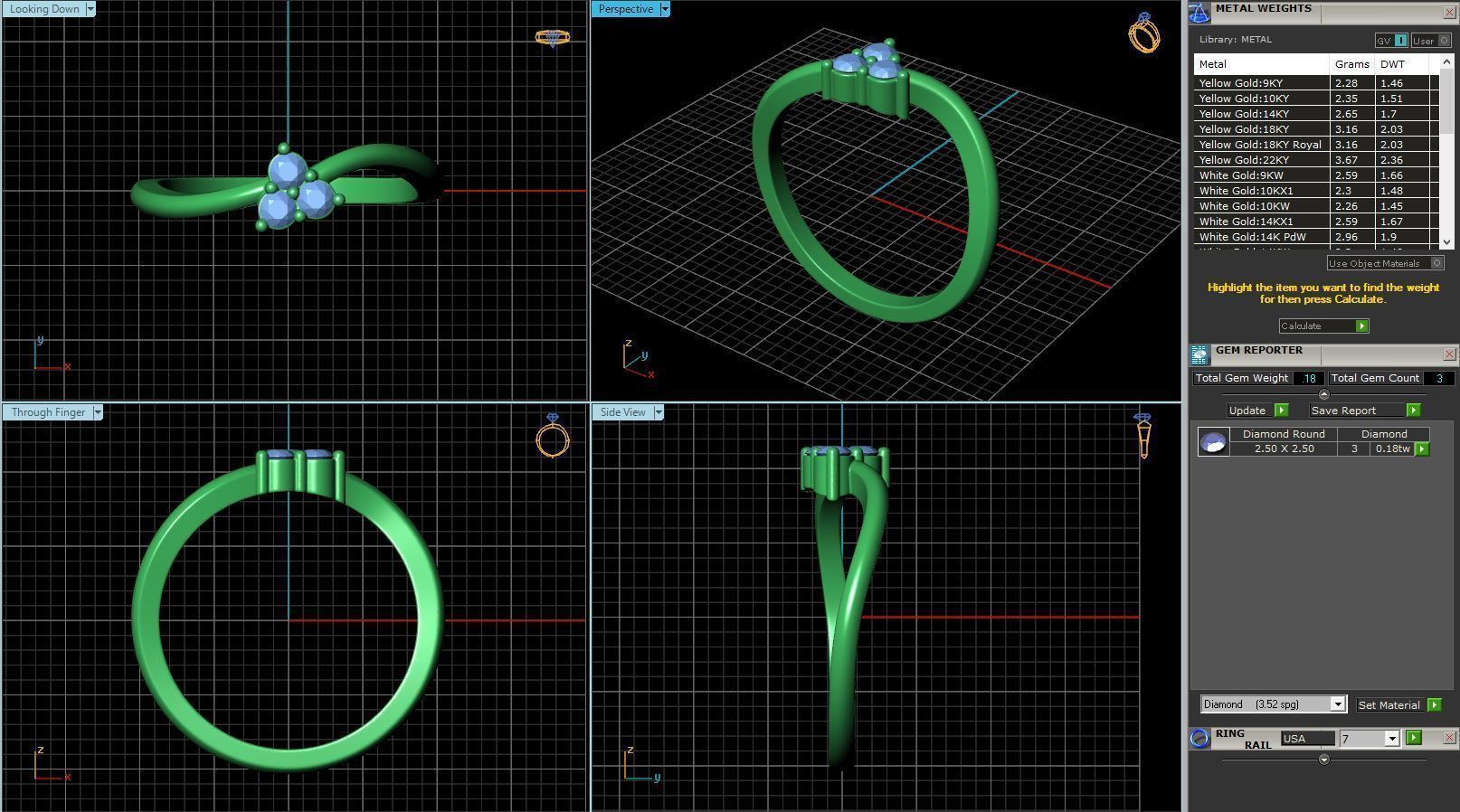Toggle the GV library switch

coord(1391,41)
